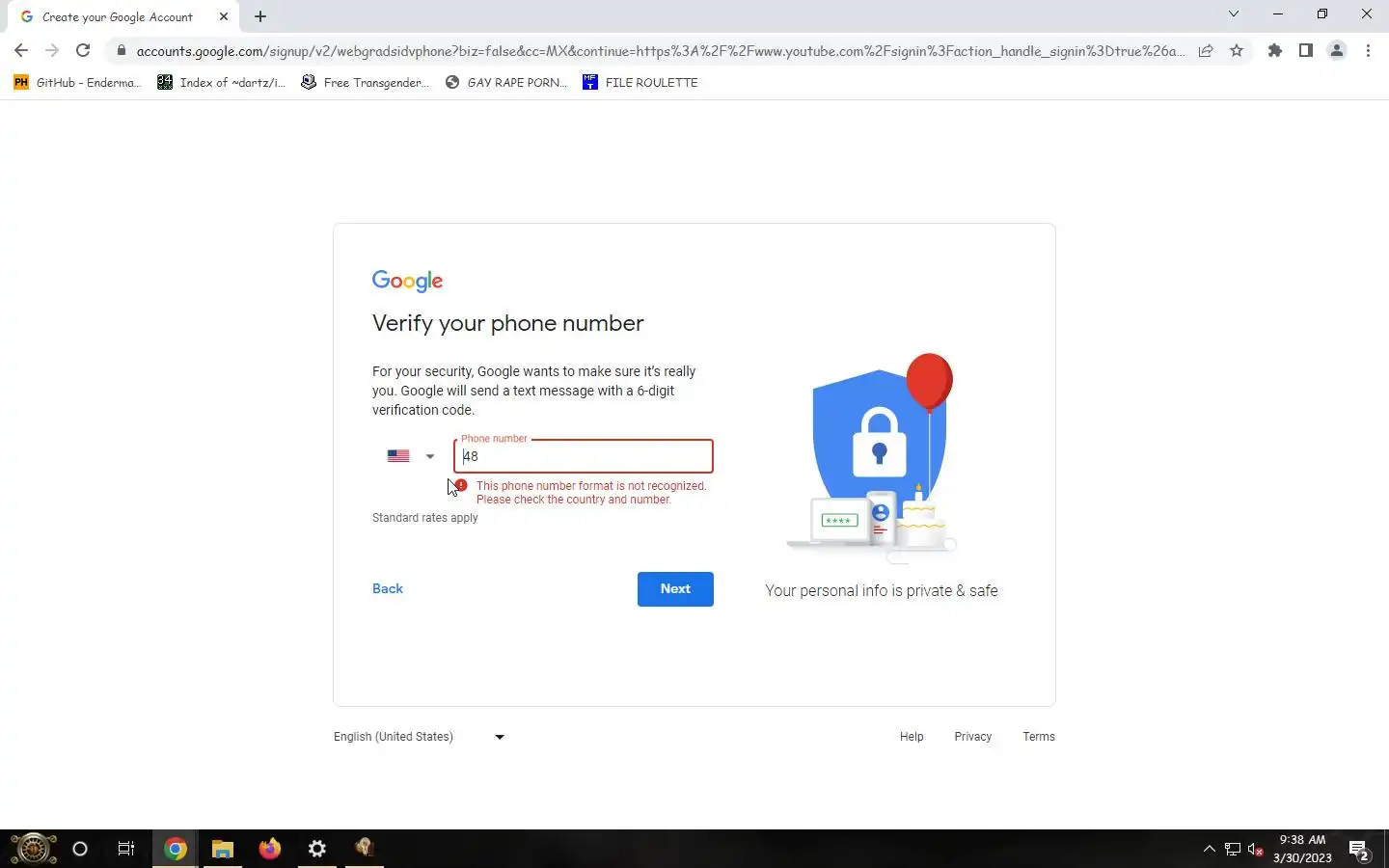The image size is (1389, 868).
Task: Open Firefox from the taskbar
Action: [x=270, y=849]
